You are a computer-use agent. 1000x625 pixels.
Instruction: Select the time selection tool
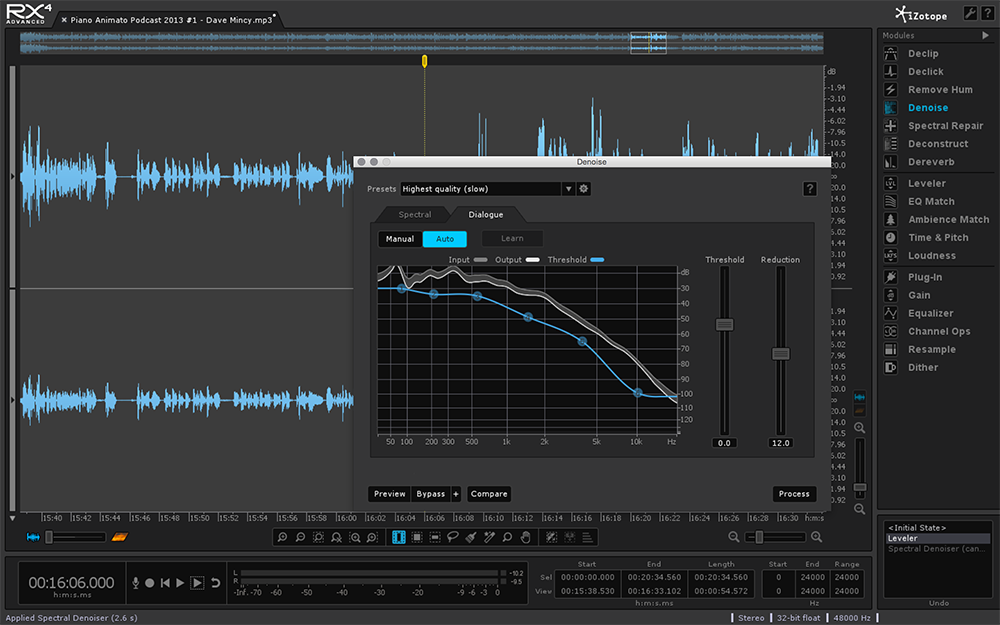coord(399,538)
